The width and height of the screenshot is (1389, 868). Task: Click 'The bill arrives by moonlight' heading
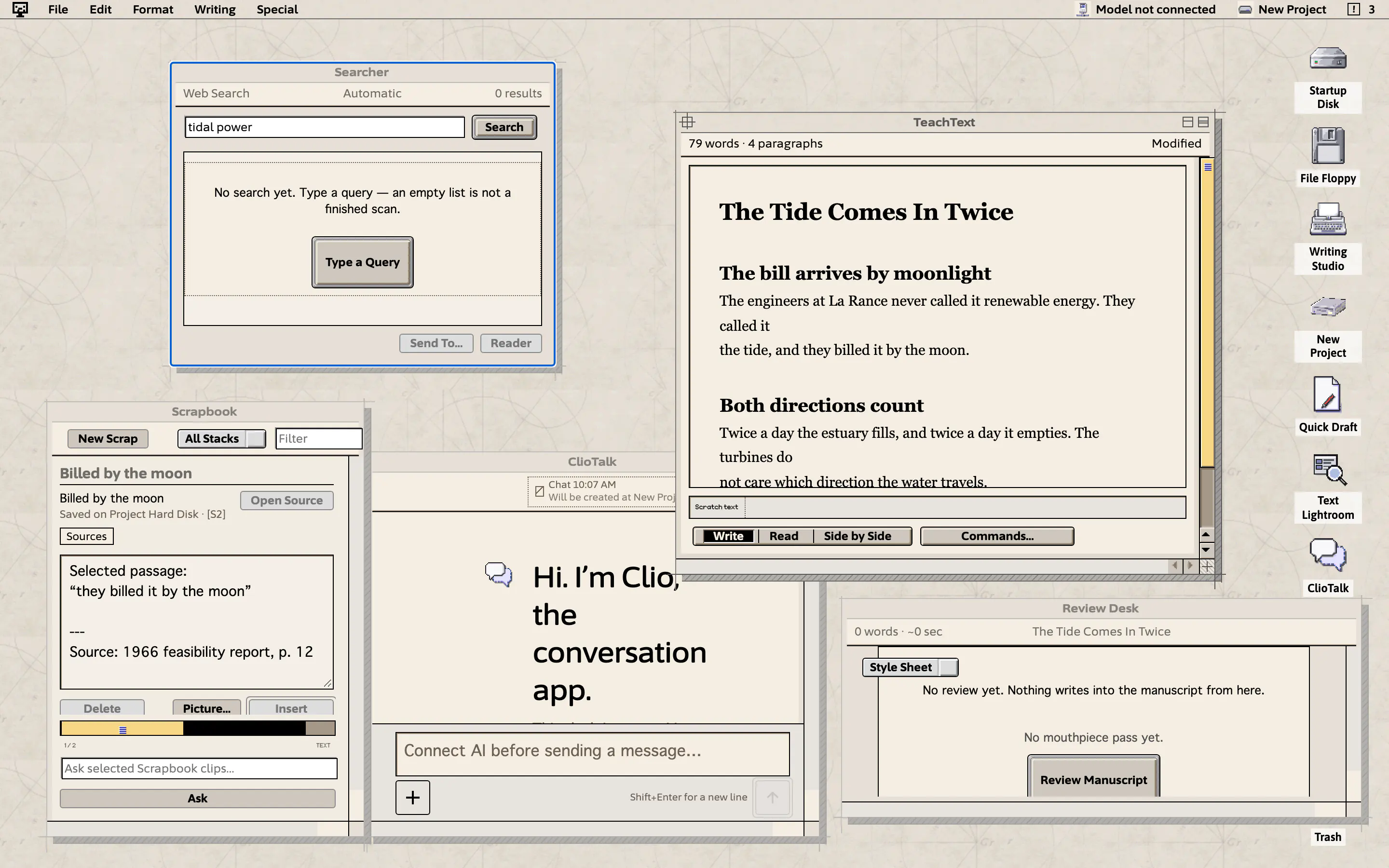pyautogui.click(x=855, y=273)
